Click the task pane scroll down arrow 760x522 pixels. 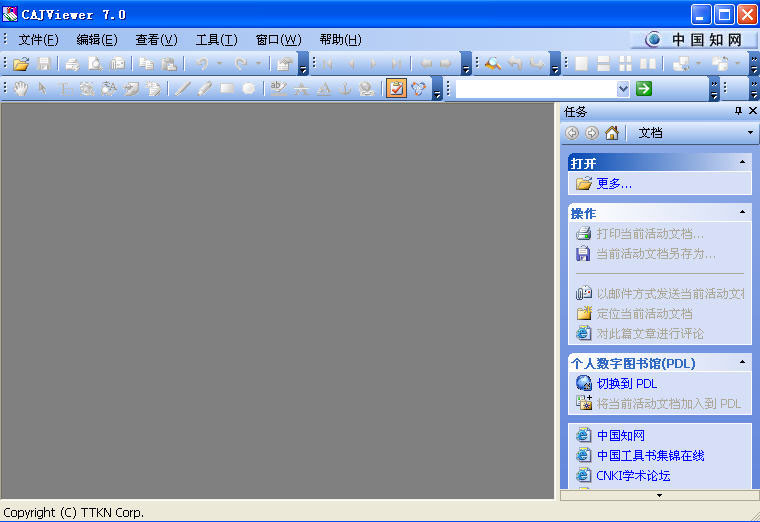point(659,495)
